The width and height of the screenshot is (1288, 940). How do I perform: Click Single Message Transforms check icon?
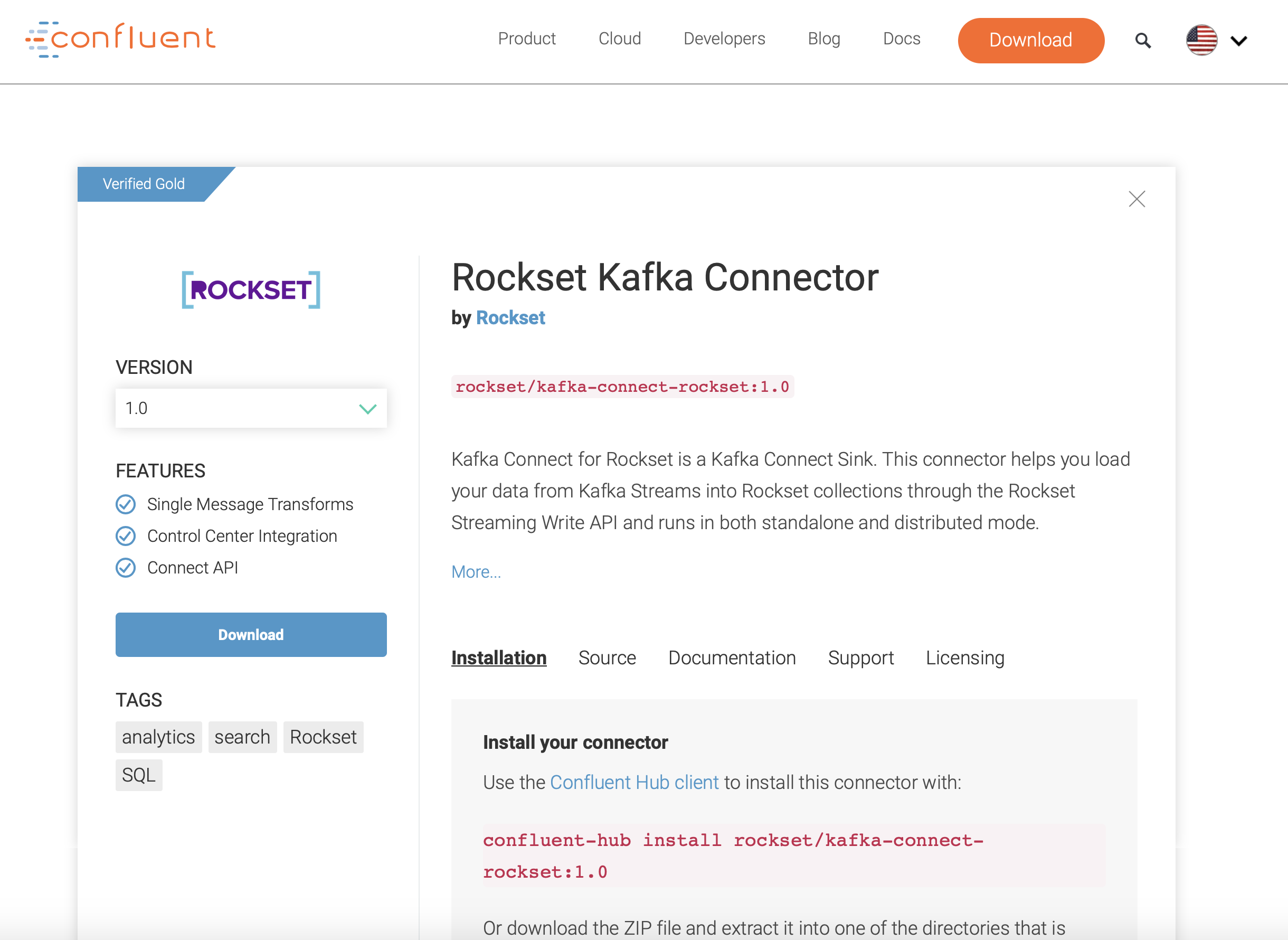[126, 504]
